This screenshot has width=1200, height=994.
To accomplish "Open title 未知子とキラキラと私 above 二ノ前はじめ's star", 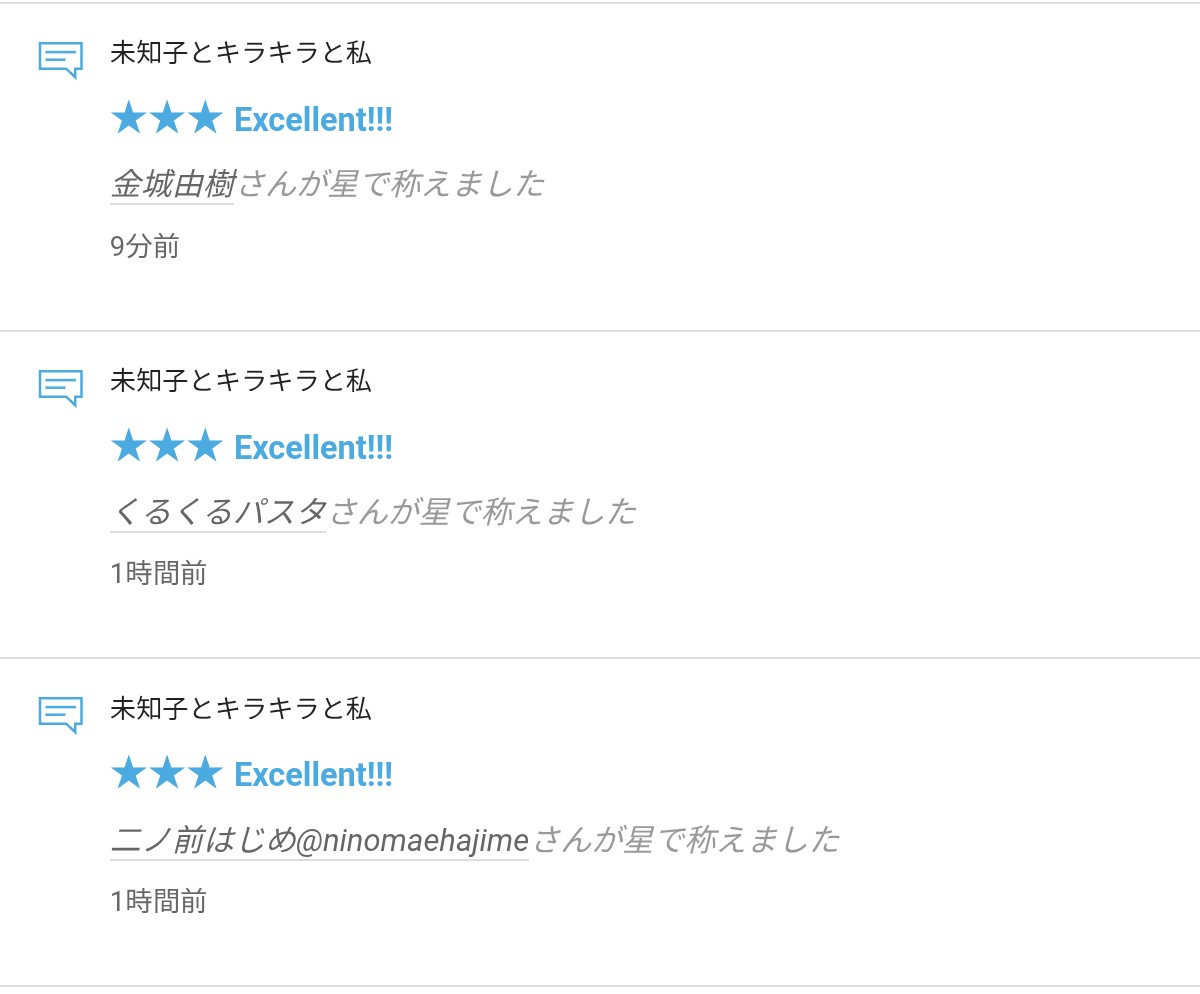I will point(240,709).
